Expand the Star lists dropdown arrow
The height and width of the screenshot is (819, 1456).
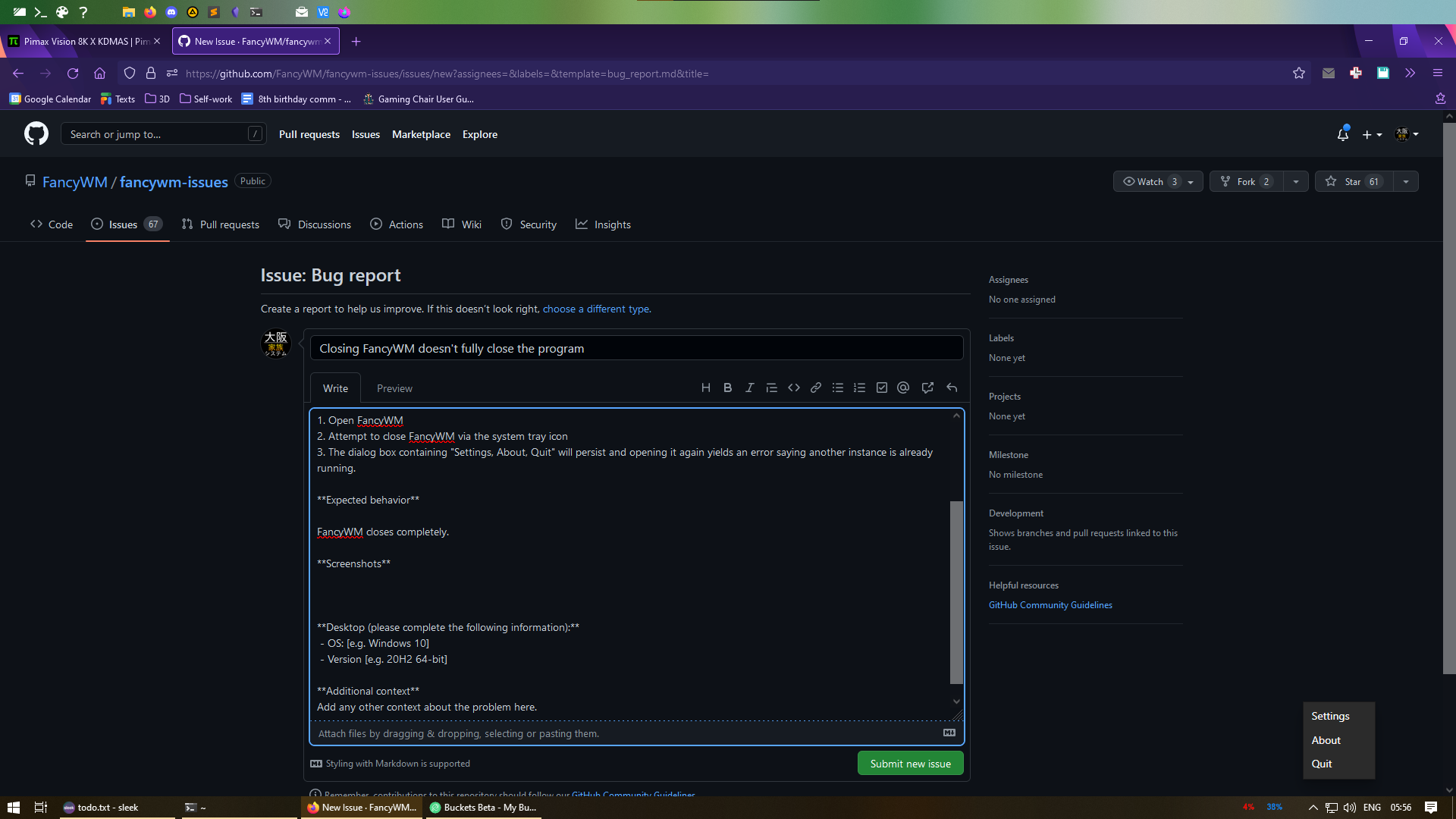1405,181
